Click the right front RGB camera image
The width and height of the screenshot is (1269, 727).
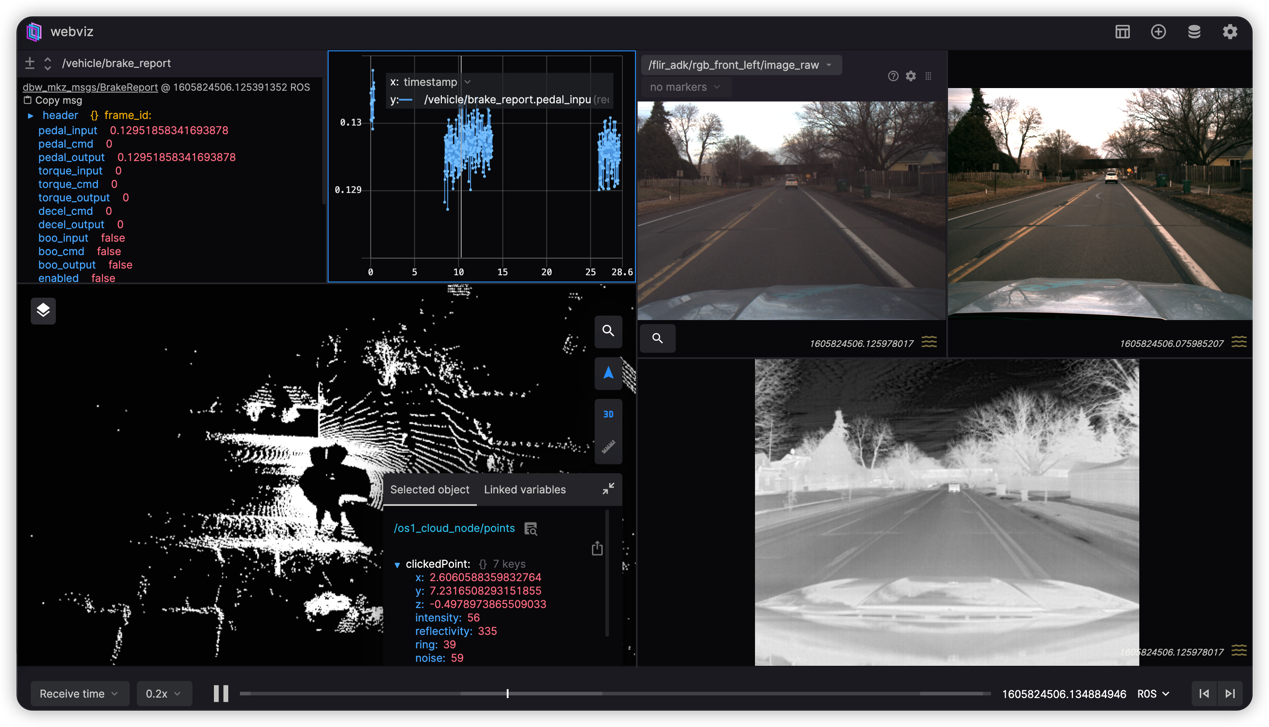(1100, 204)
